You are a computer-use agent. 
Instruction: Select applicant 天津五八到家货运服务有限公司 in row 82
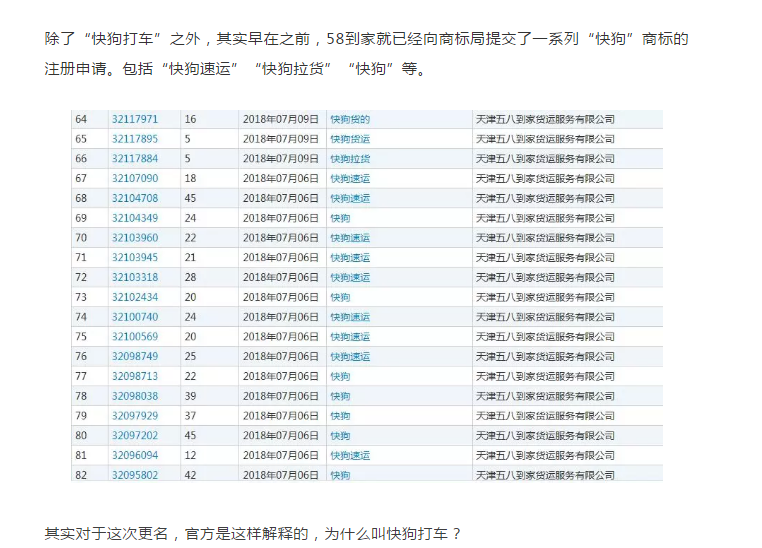(545, 475)
